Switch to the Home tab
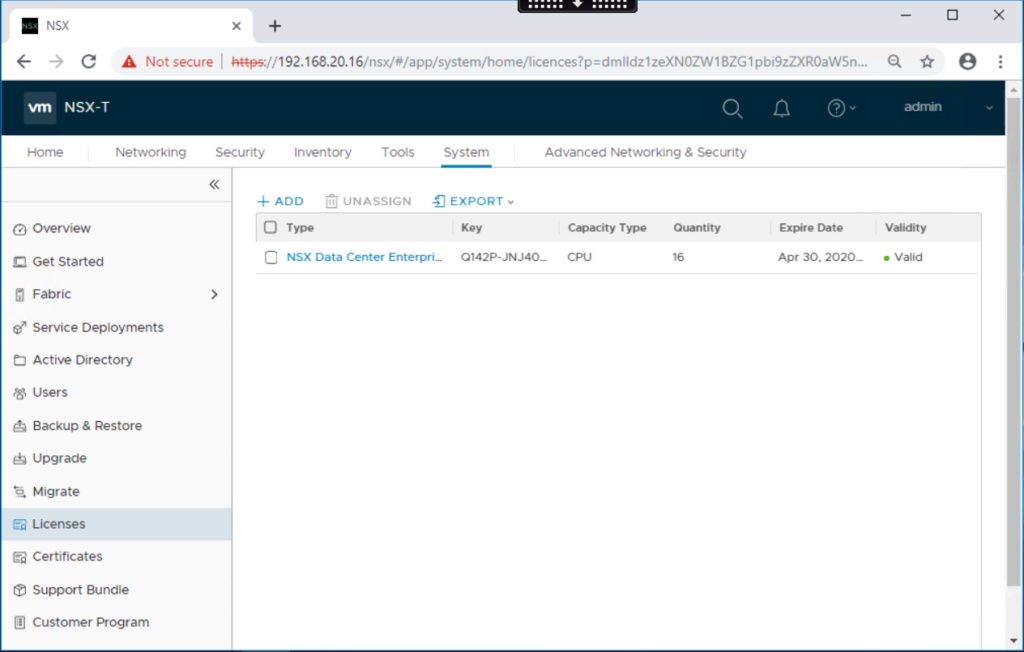Screen dimensions: 1024x652 pos(45,152)
